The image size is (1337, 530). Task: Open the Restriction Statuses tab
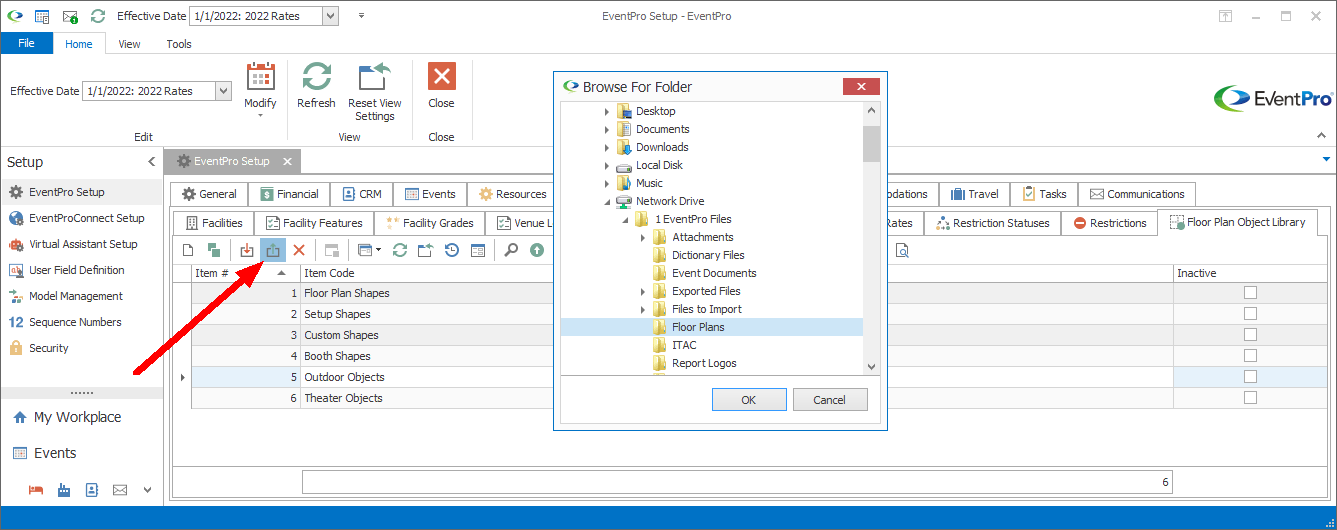[993, 223]
